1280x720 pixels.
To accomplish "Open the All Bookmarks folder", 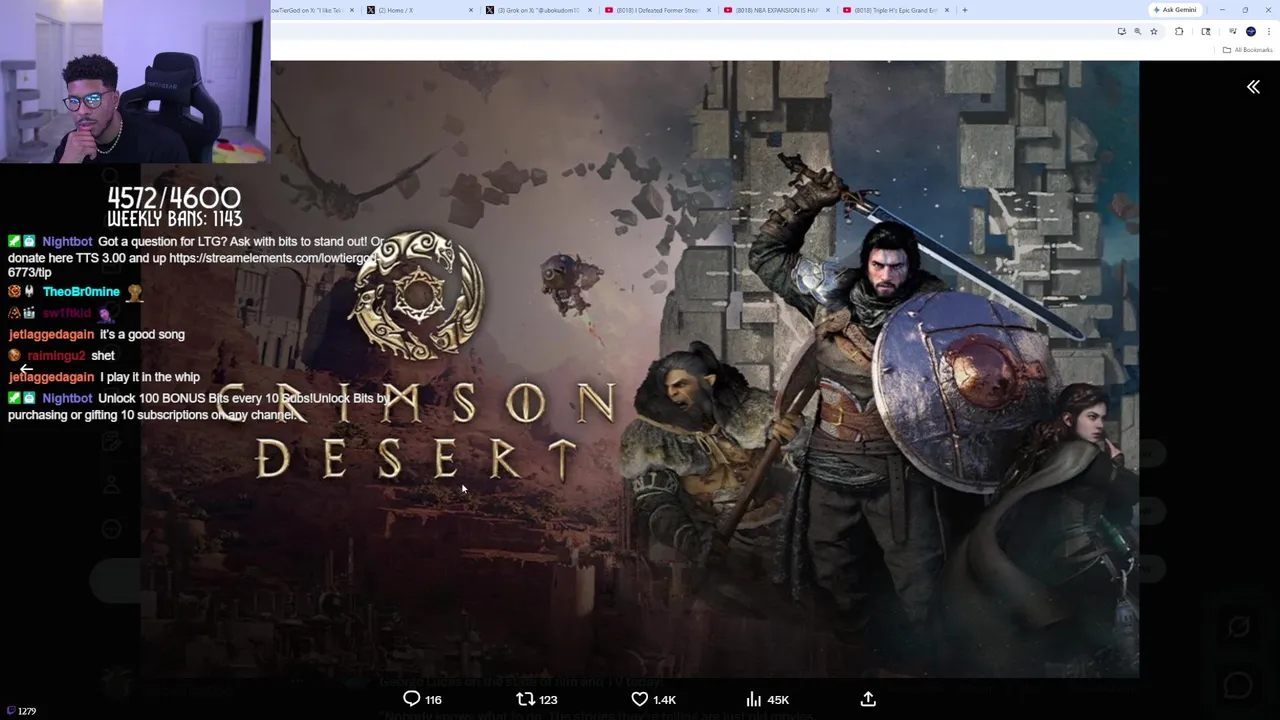I will tap(1248, 50).
